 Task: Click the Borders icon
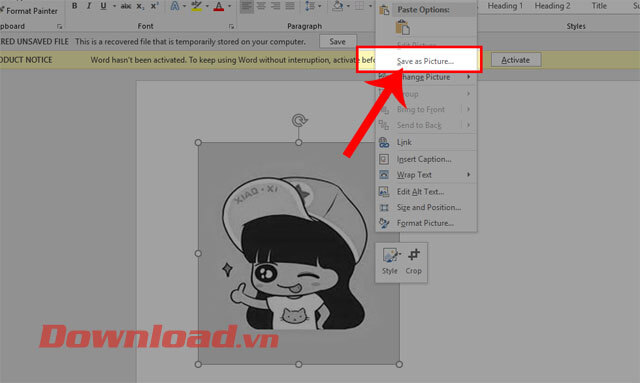pyautogui.click(x=359, y=6)
